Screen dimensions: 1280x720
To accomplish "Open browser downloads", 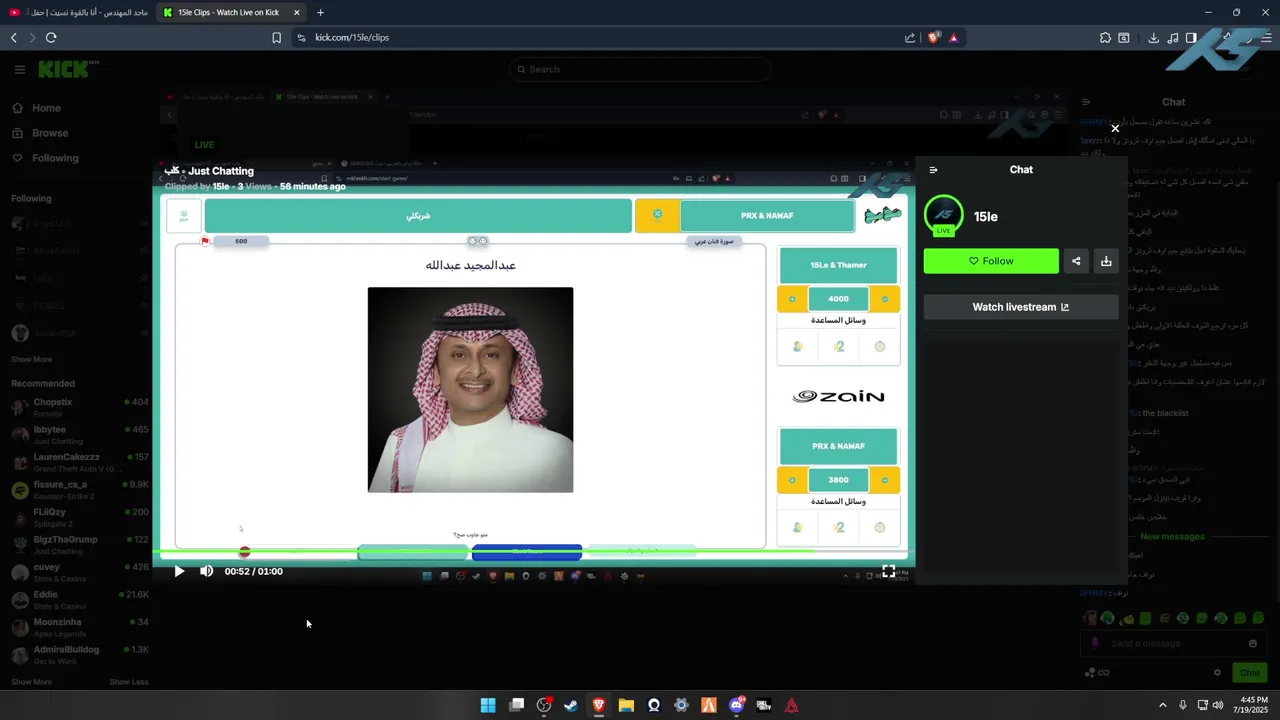I will (1153, 37).
